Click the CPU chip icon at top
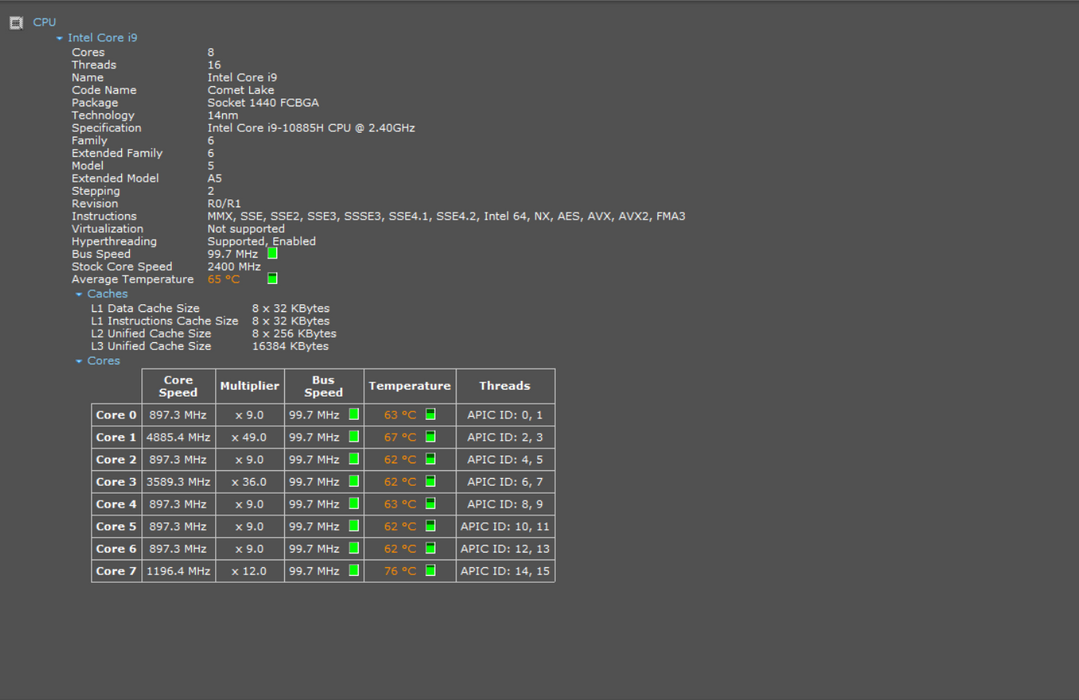The image size is (1079, 700). click(x=16, y=23)
